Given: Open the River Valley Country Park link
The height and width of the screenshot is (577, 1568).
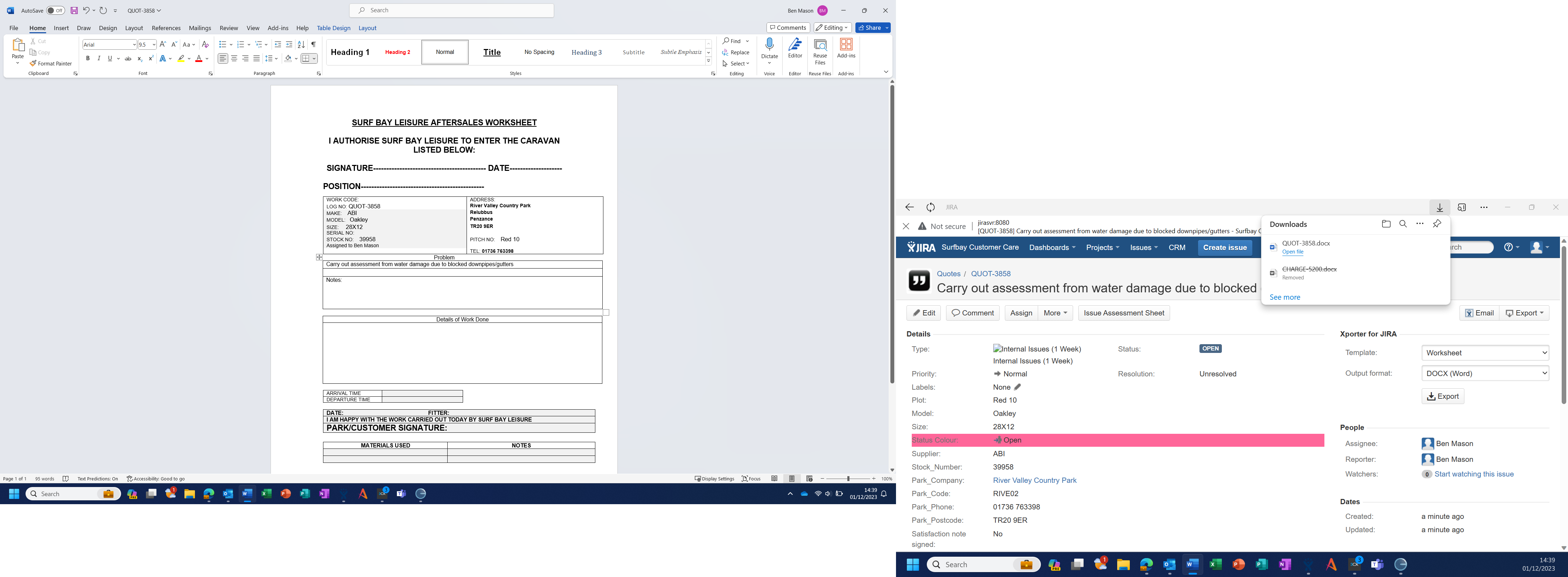Looking at the screenshot, I should [x=1034, y=480].
